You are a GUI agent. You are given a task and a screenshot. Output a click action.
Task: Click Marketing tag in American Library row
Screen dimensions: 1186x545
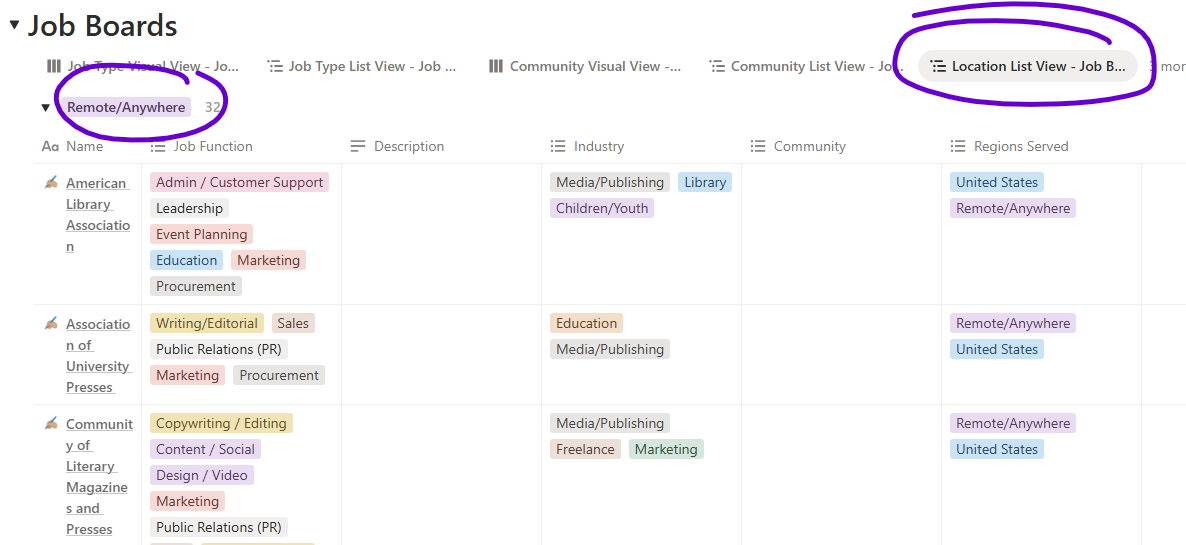269,260
